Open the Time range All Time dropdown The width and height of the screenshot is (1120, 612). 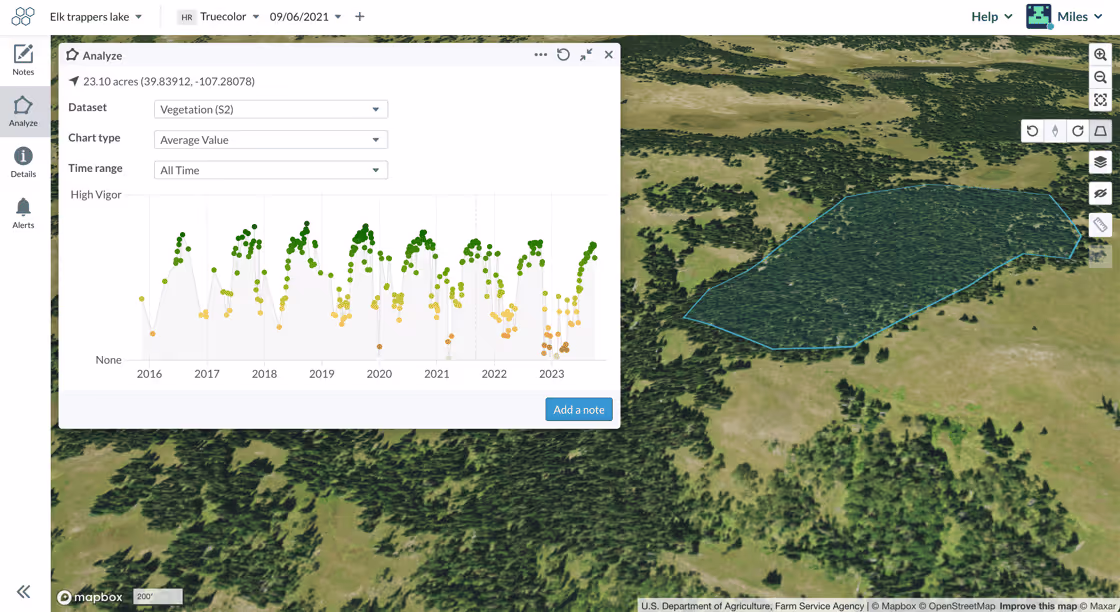click(271, 170)
